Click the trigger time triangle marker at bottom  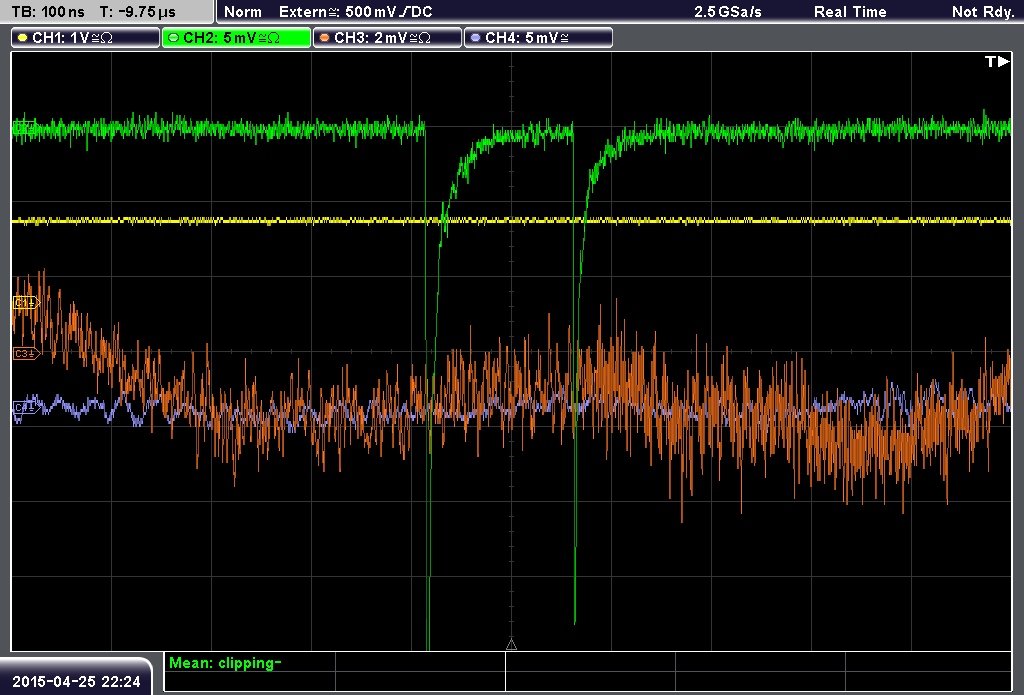click(x=511, y=644)
